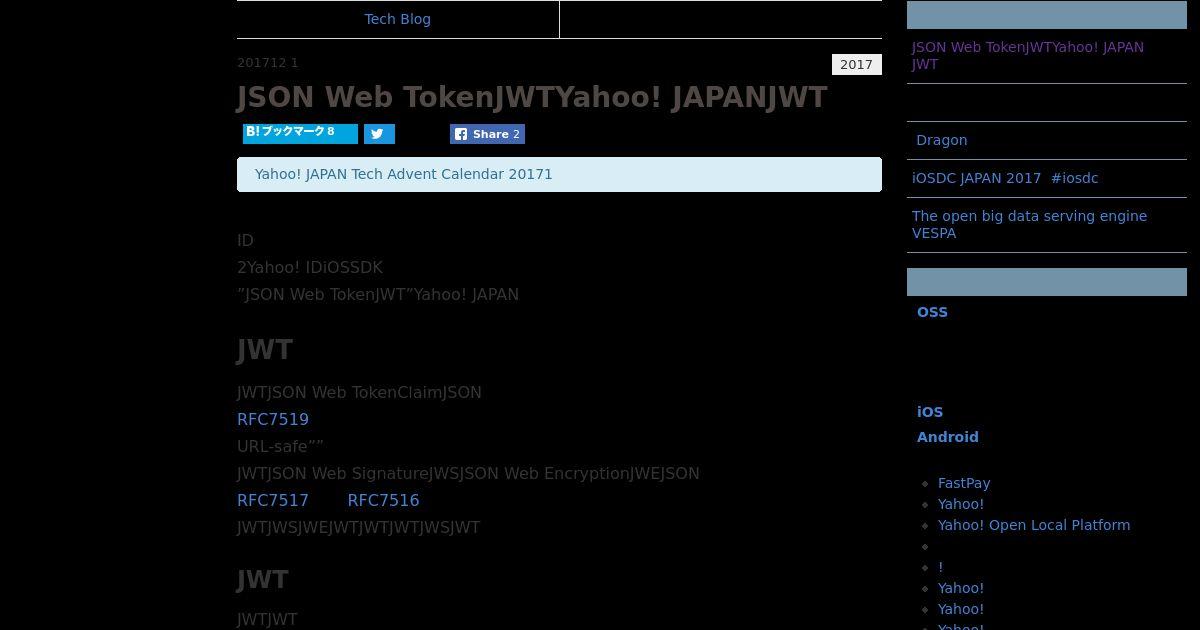Open the Yahoo! JAPAN Tech Advent Calendar link
The image size is (1200, 630).
click(403, 174)
